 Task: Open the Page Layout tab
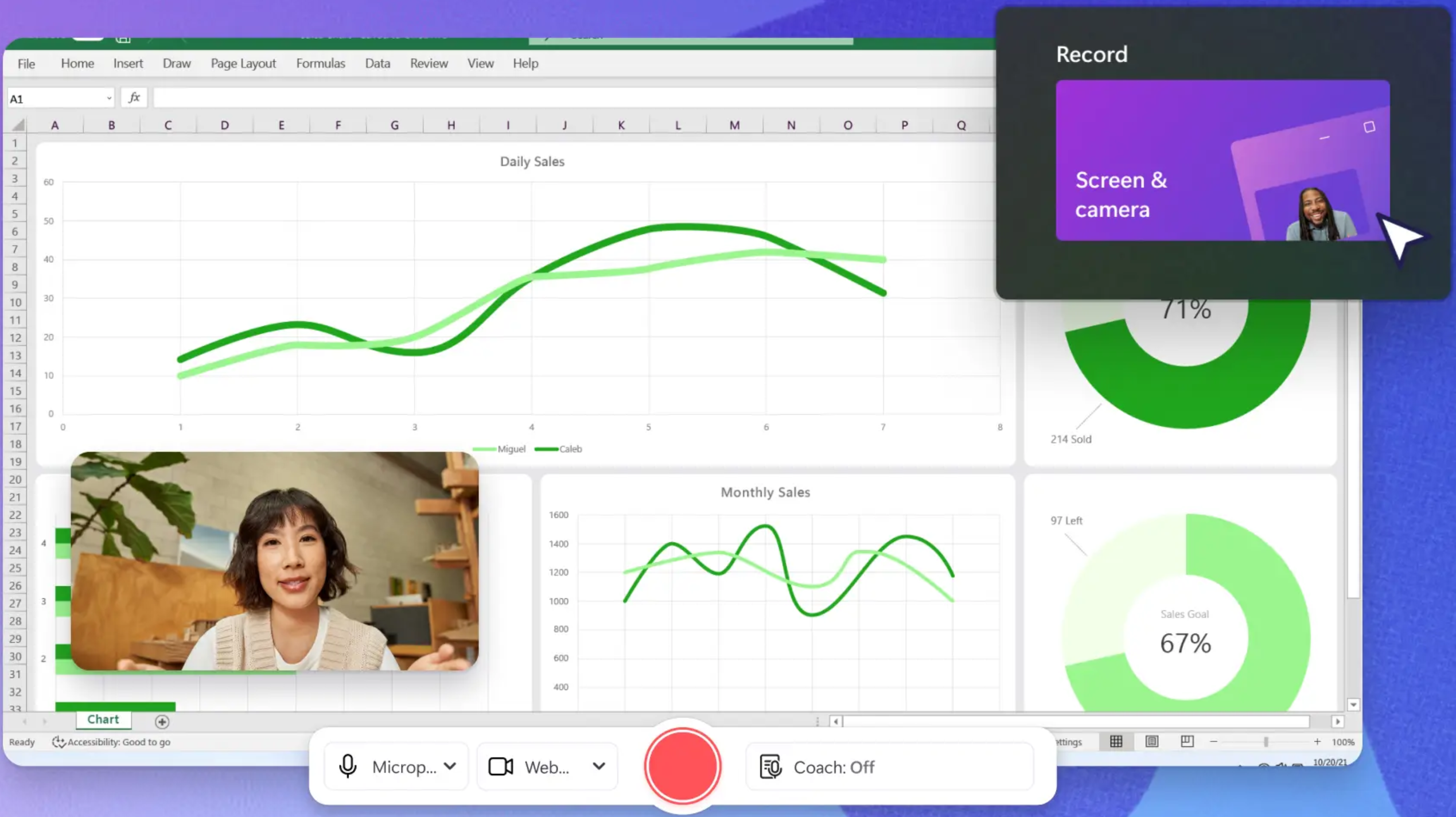click(x=243, y=63)
